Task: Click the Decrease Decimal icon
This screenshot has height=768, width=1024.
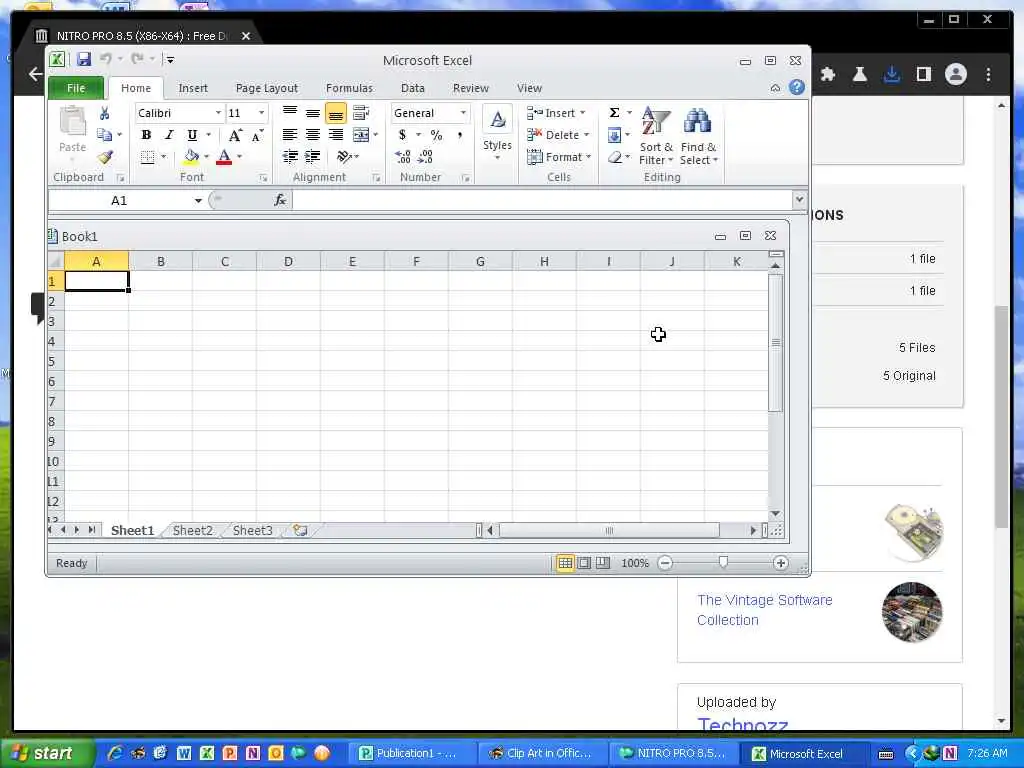Action: click(425, 157)
